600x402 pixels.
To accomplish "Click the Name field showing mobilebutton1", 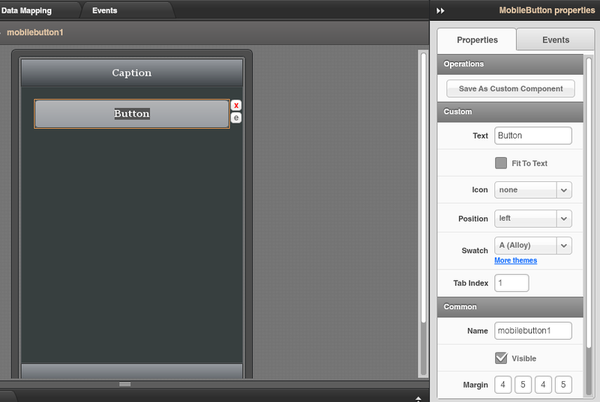I will 532,330.
